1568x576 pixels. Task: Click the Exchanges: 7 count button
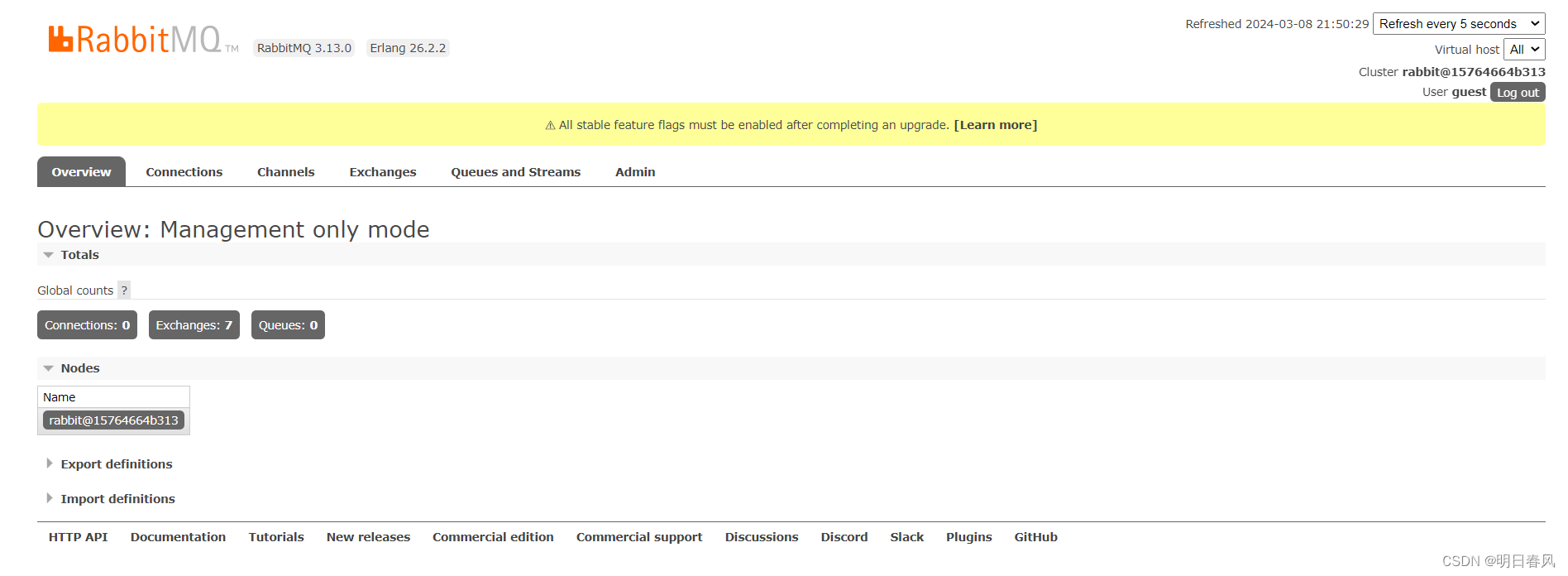[x=194, y=325]
